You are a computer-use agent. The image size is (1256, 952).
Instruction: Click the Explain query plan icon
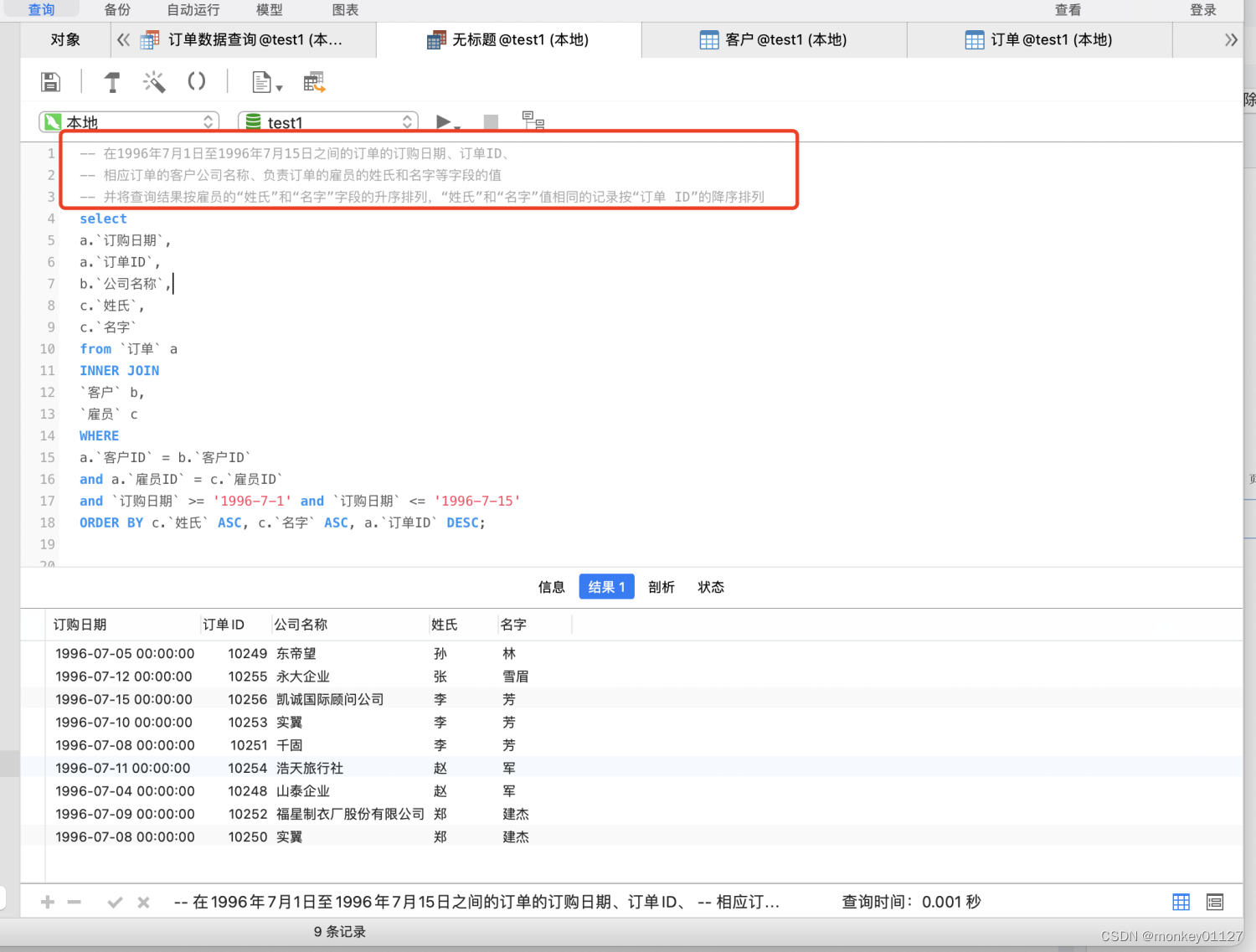tap(533, 121)
